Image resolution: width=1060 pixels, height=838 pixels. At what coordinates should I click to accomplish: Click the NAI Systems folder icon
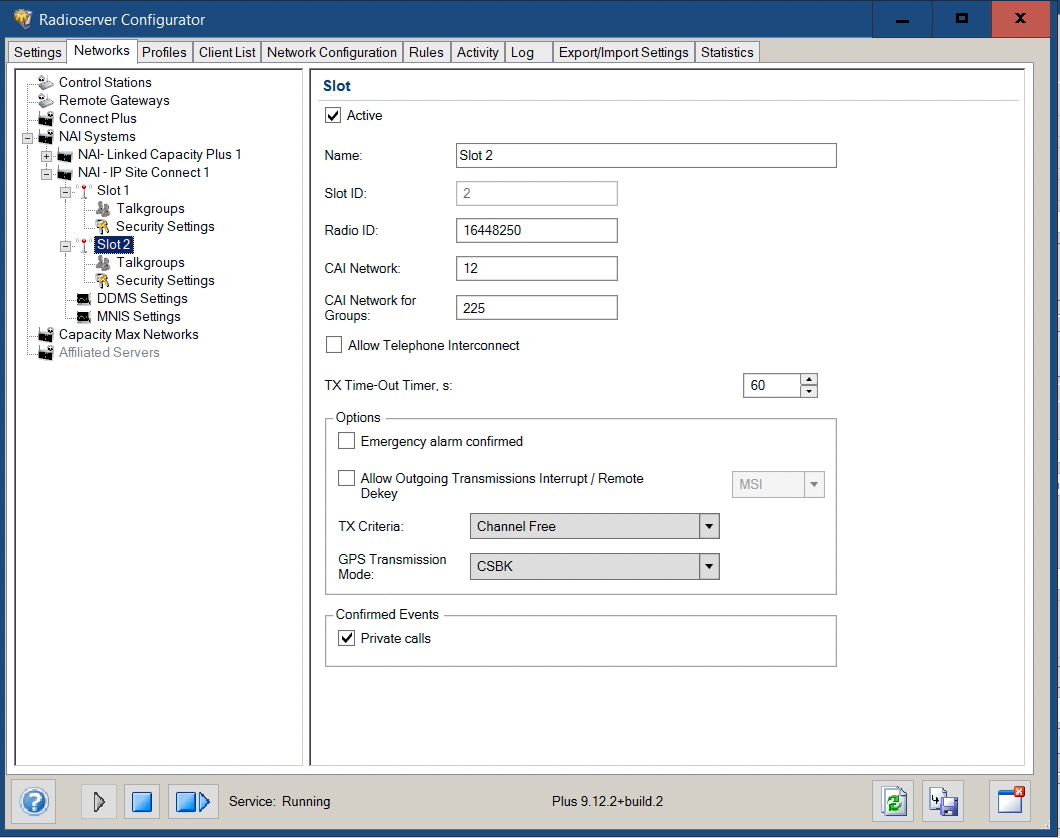click(45, 137)
